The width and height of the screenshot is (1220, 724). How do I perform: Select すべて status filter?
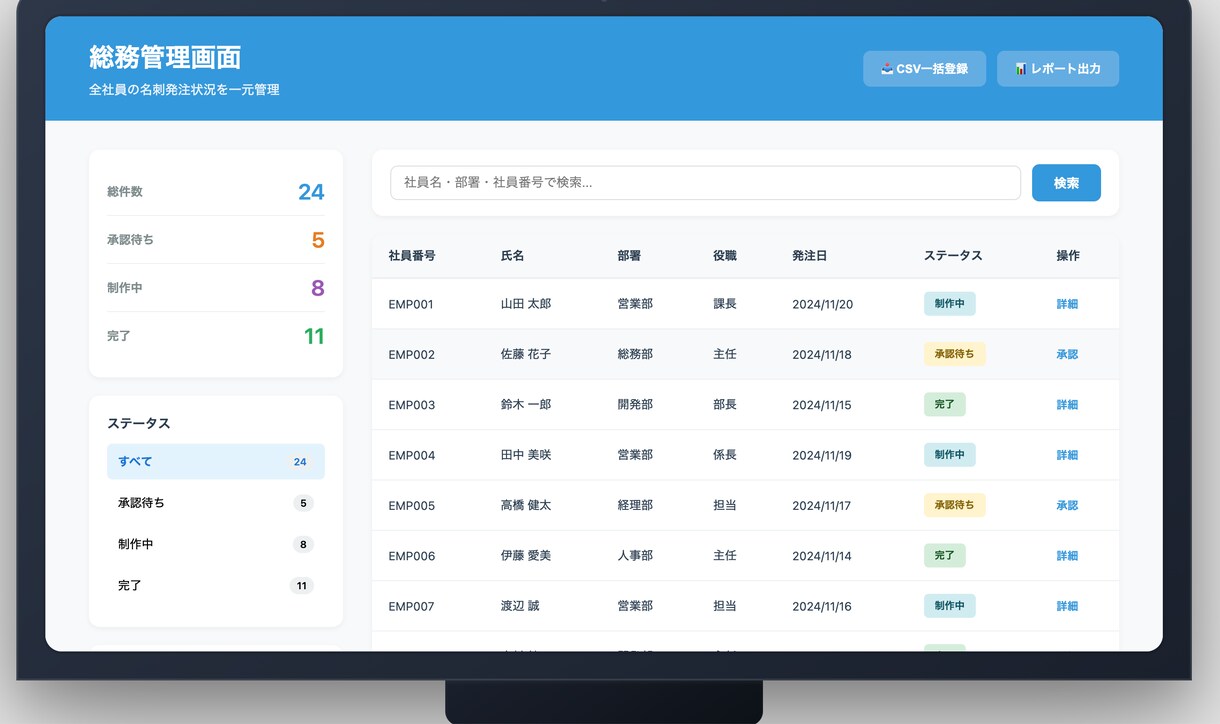[216, 462]
